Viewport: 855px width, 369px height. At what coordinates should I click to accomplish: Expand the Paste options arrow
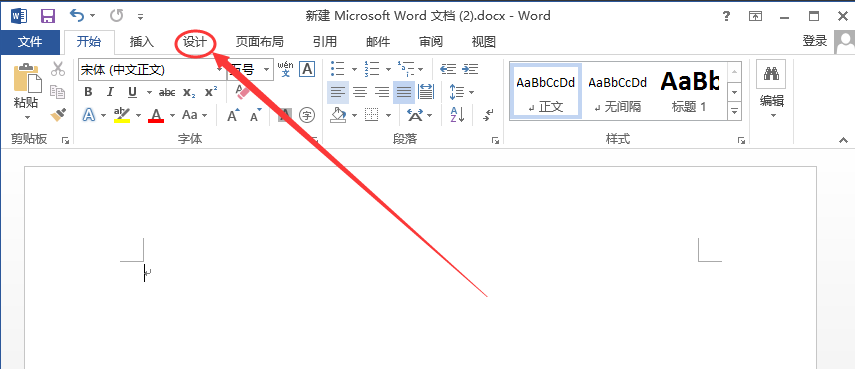27,117
